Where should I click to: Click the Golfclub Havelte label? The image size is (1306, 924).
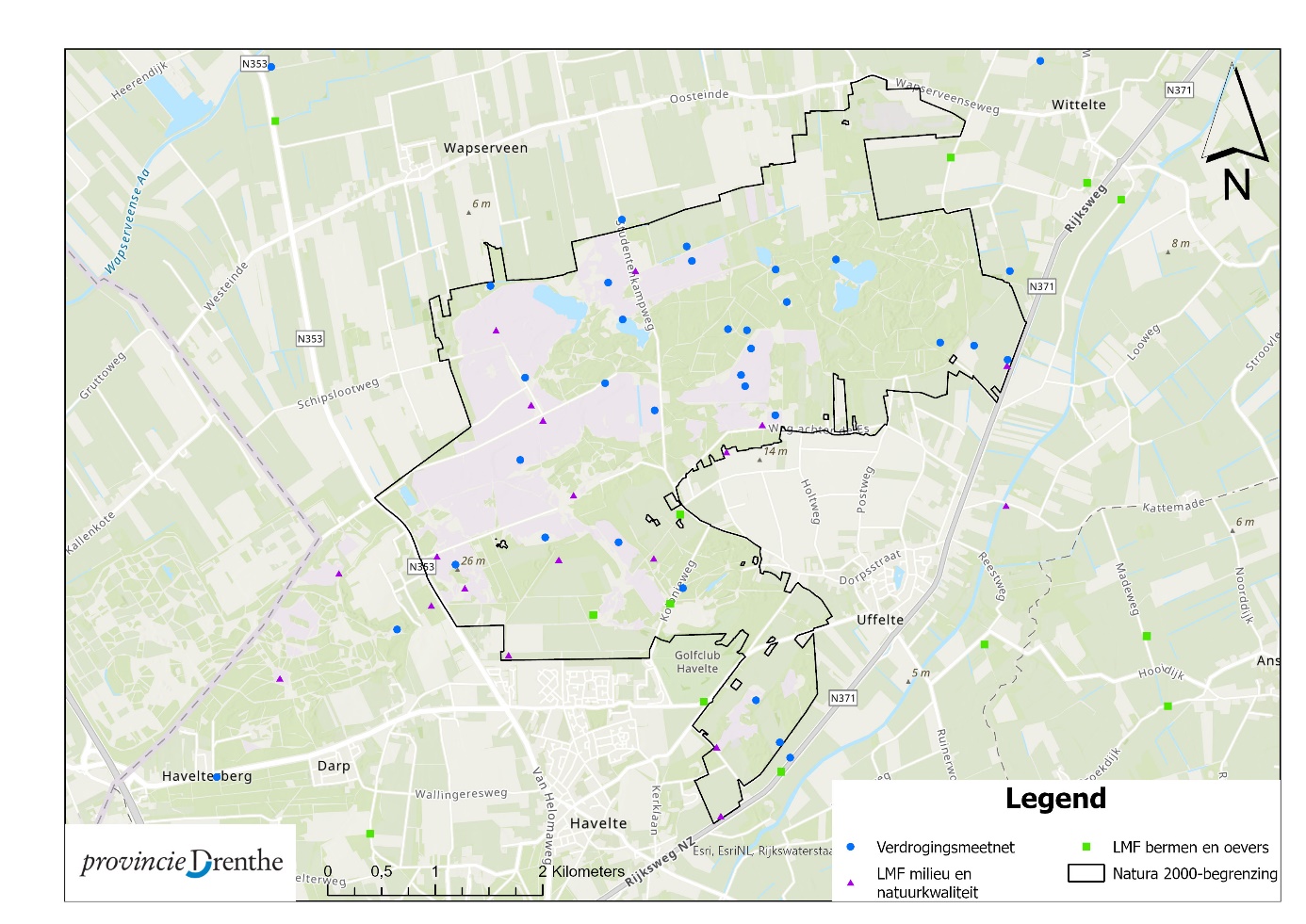coord(697,662)
